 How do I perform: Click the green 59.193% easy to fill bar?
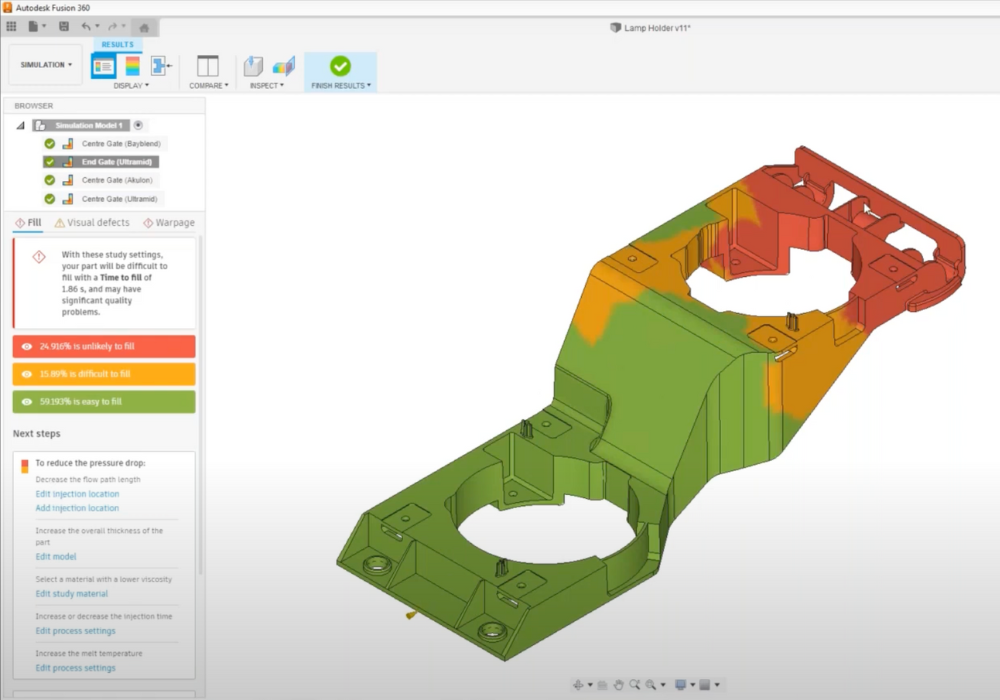pyautogui.click(x=104, y=402)
